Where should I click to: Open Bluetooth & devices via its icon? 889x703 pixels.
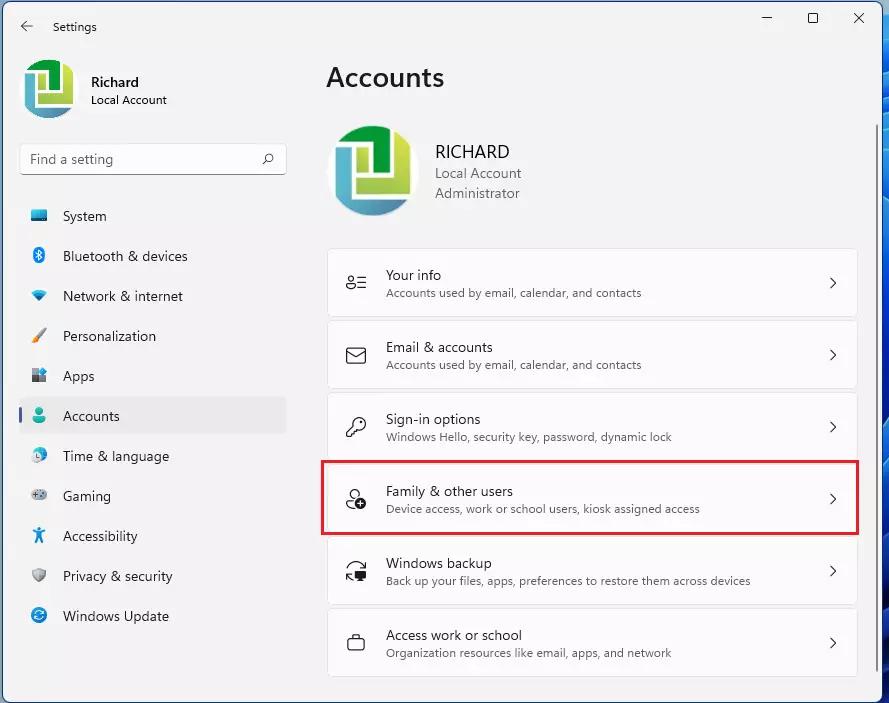click(x=39, y=256)
